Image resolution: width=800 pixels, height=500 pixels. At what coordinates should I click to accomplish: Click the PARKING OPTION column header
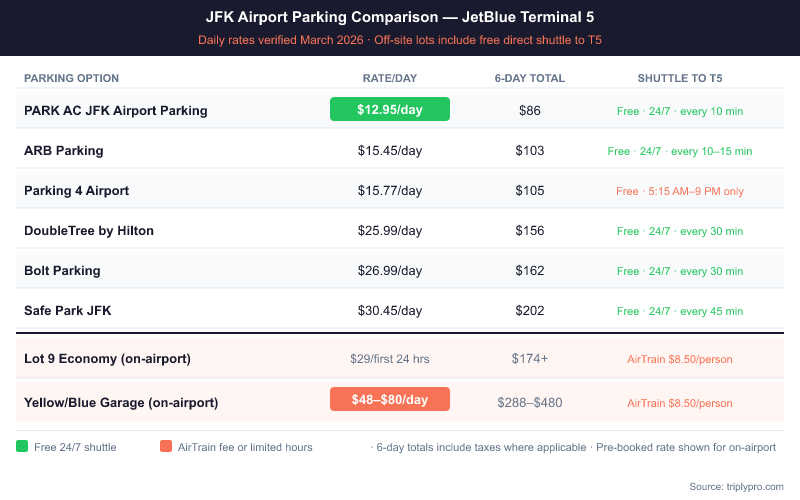click(71, 78)
